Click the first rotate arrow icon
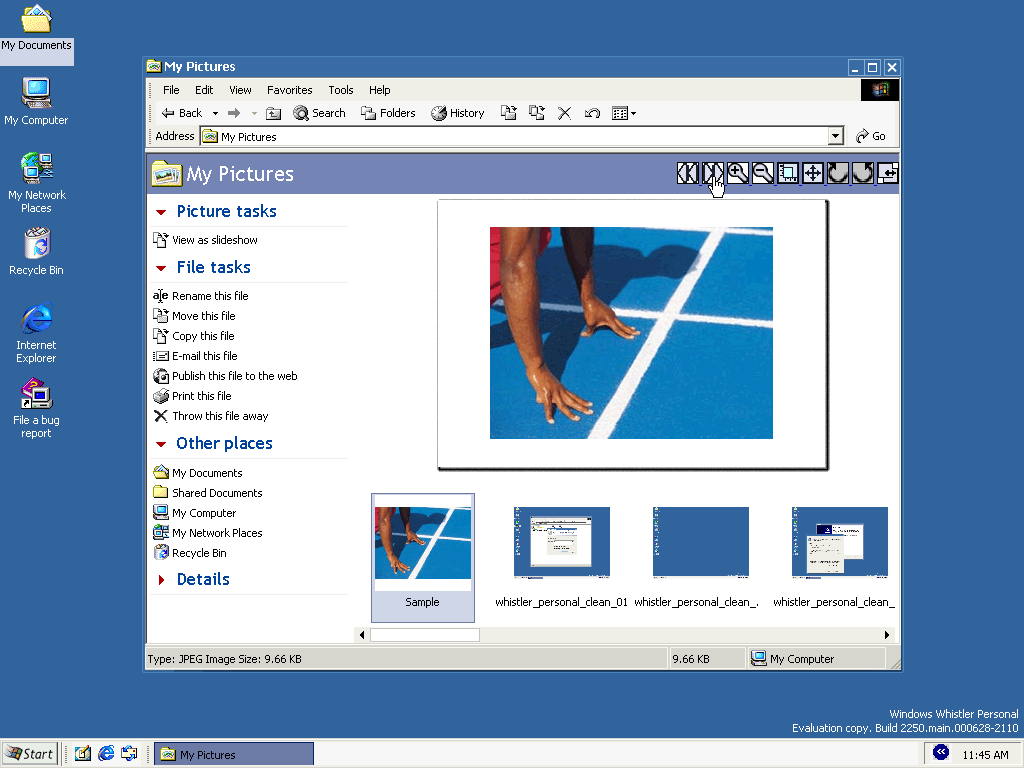The image size is (1024, 768). tap(838, 173)
